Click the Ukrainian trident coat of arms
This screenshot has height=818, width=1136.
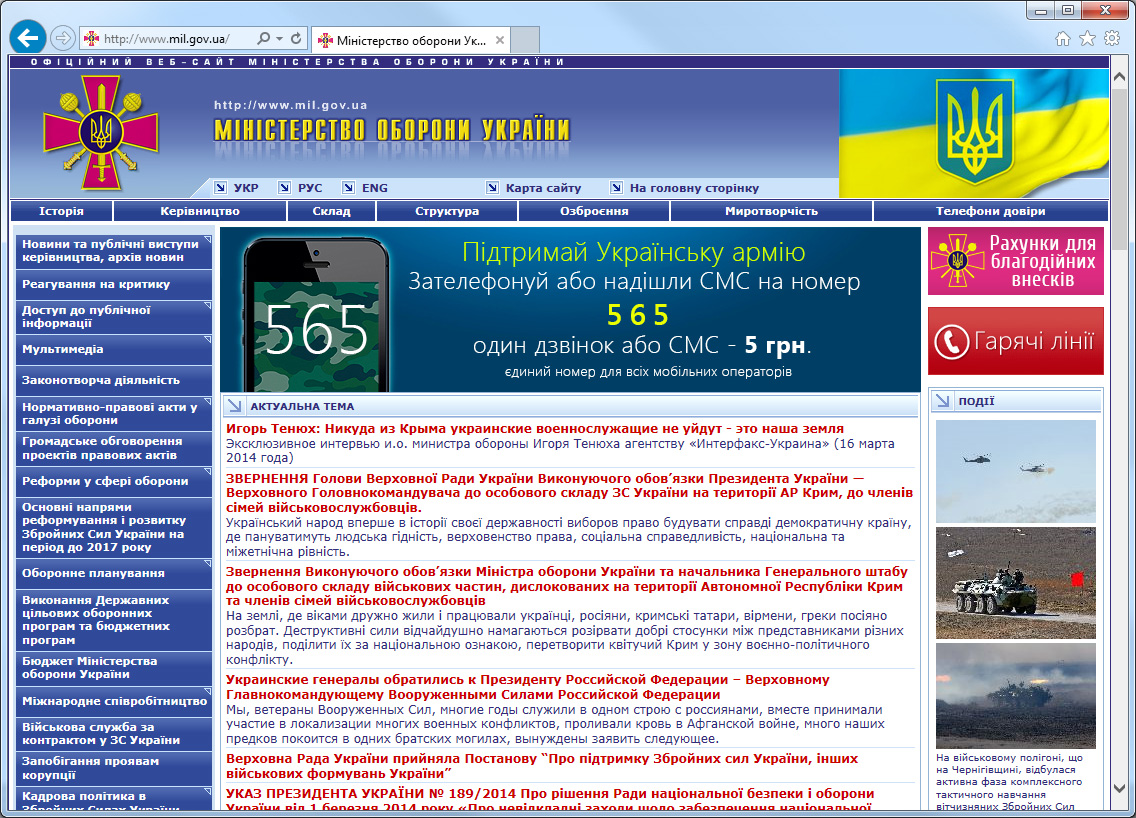click(x=974, y=130)
